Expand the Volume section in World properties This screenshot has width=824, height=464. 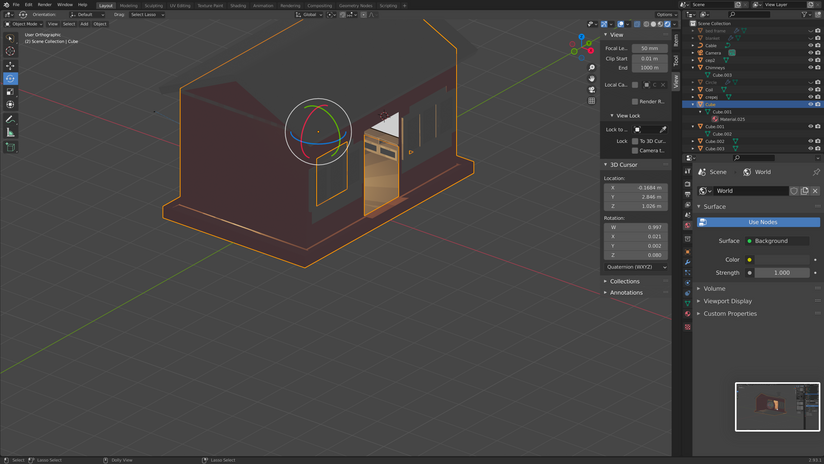pos(714,288)
